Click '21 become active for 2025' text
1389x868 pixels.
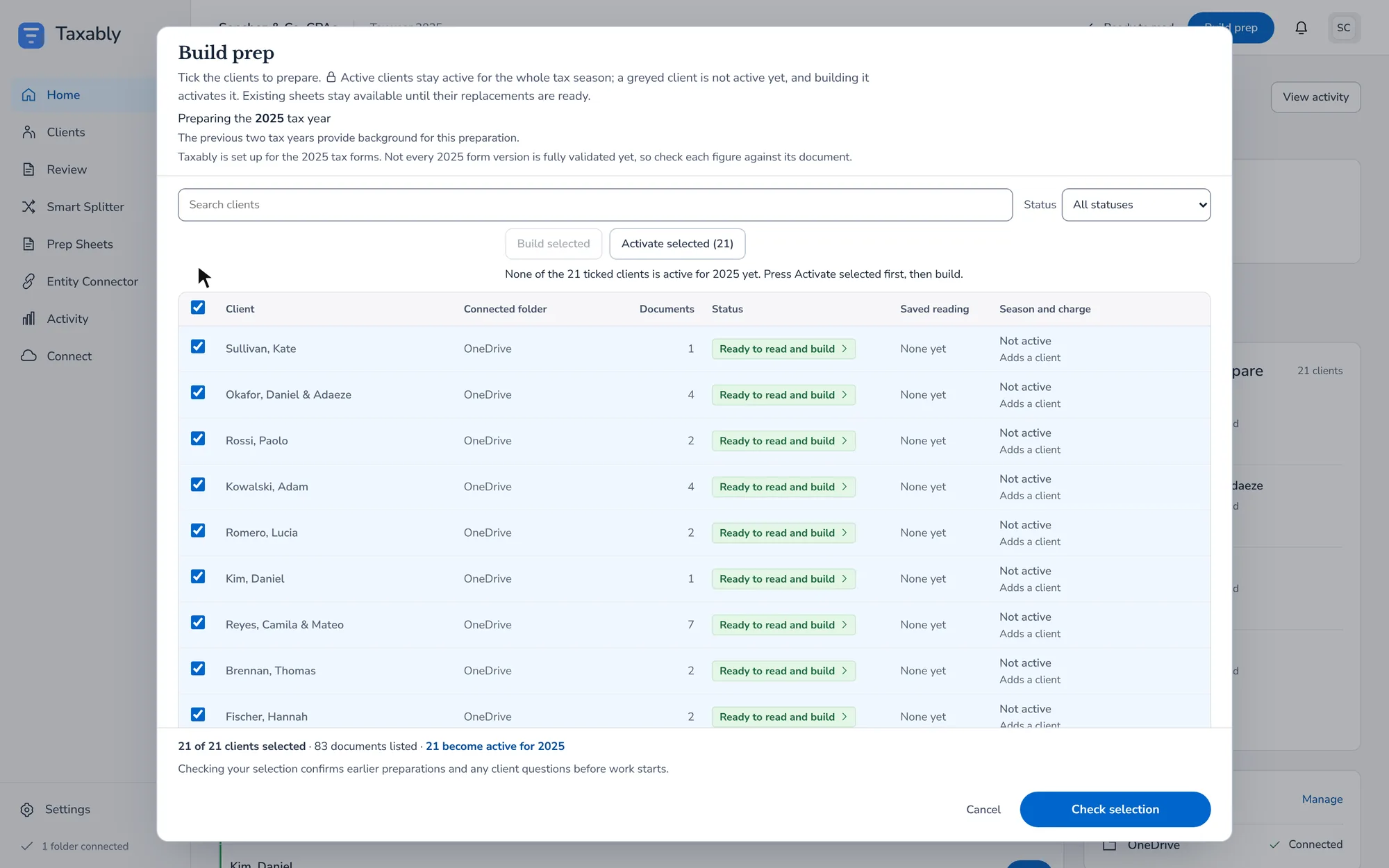(x=495, y=746)
